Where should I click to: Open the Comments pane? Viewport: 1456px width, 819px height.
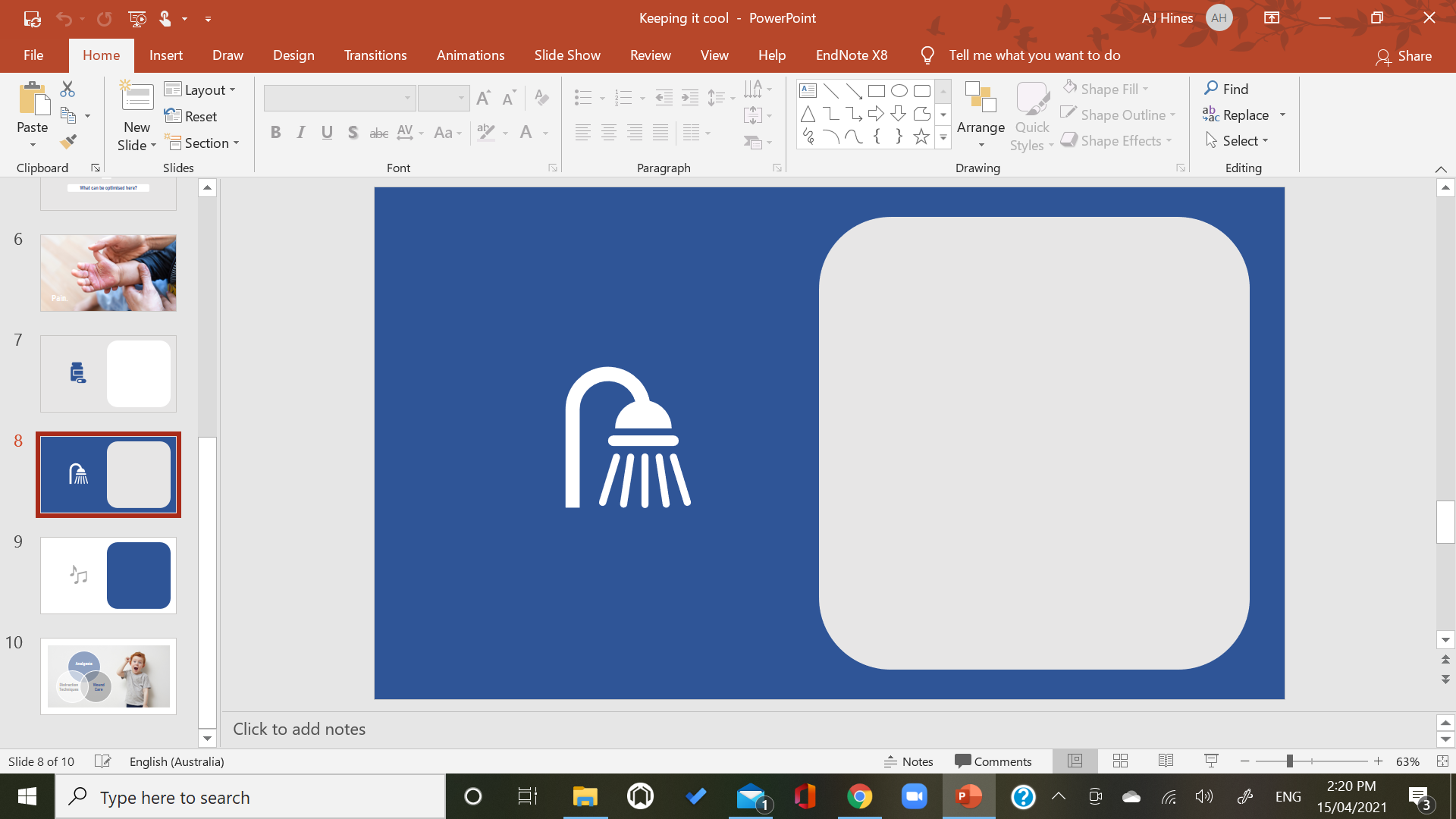click(x=993, y=761)
